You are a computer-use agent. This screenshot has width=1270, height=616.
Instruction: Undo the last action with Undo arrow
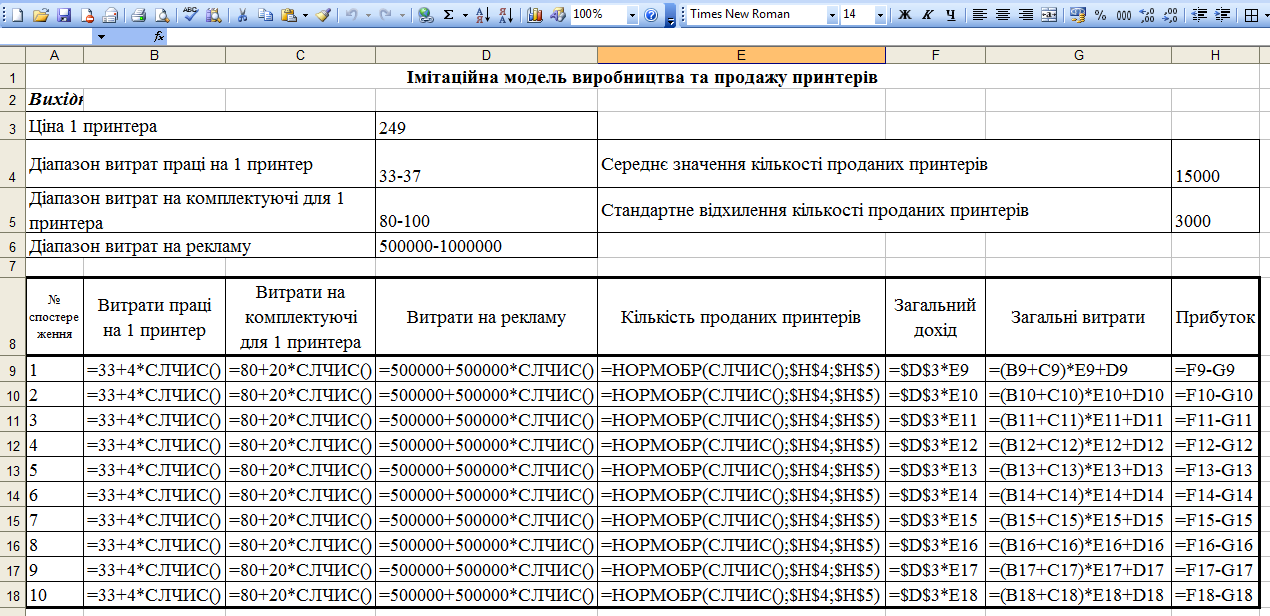(352, 15)
